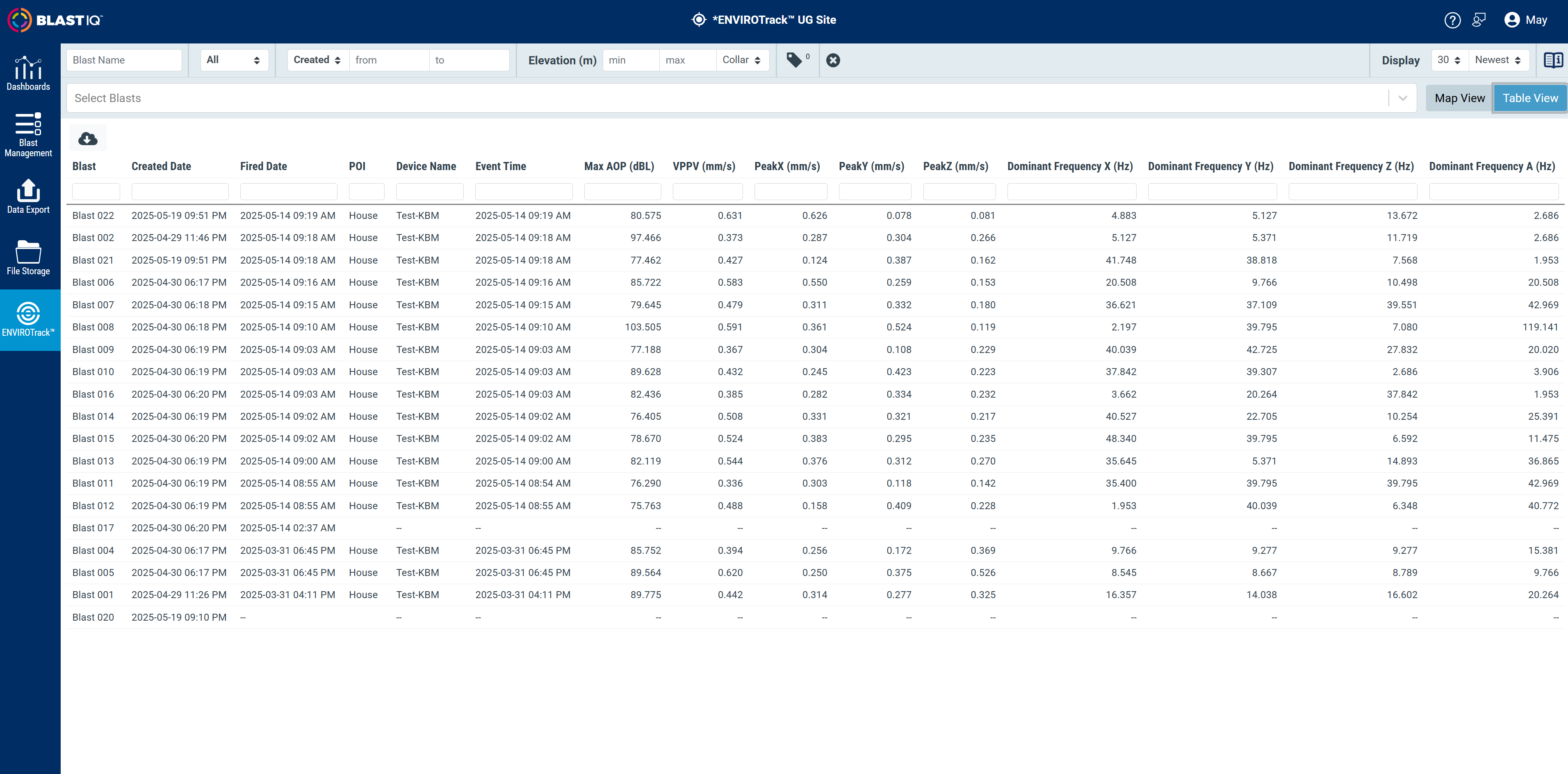Image resolution: width=1568 pixels, height=774 pixels.
Task: Sort by Max AOP (dBL) header
Action: 619,166
